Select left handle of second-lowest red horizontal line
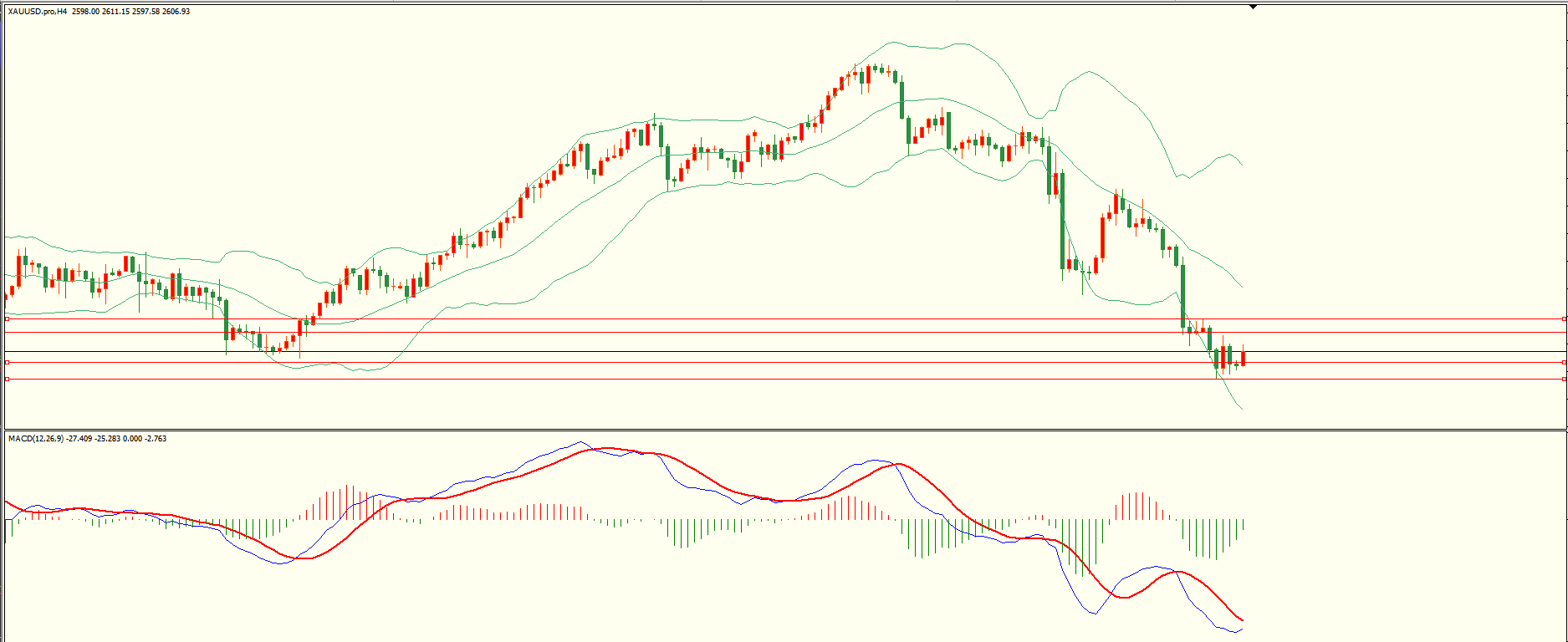Screen dimensions: 1568x642 click(x=7, y=362)
